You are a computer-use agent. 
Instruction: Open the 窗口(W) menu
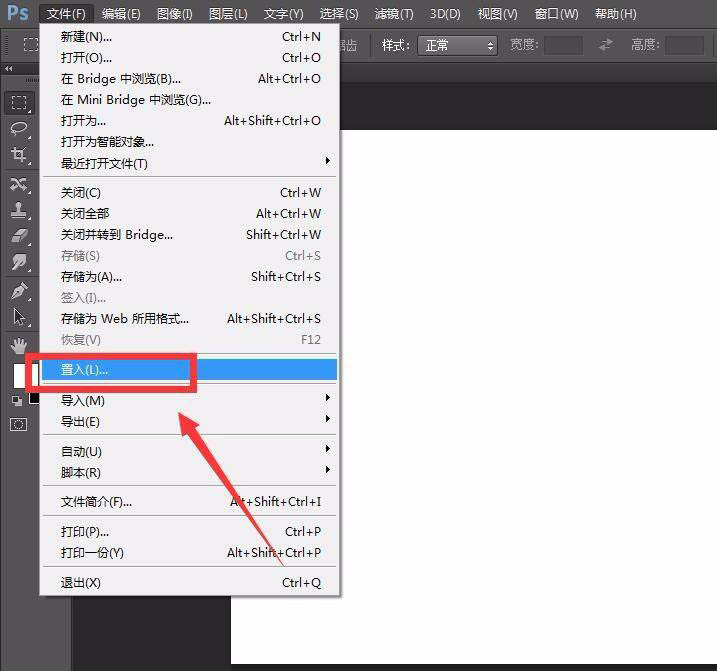tap(556, 14)
